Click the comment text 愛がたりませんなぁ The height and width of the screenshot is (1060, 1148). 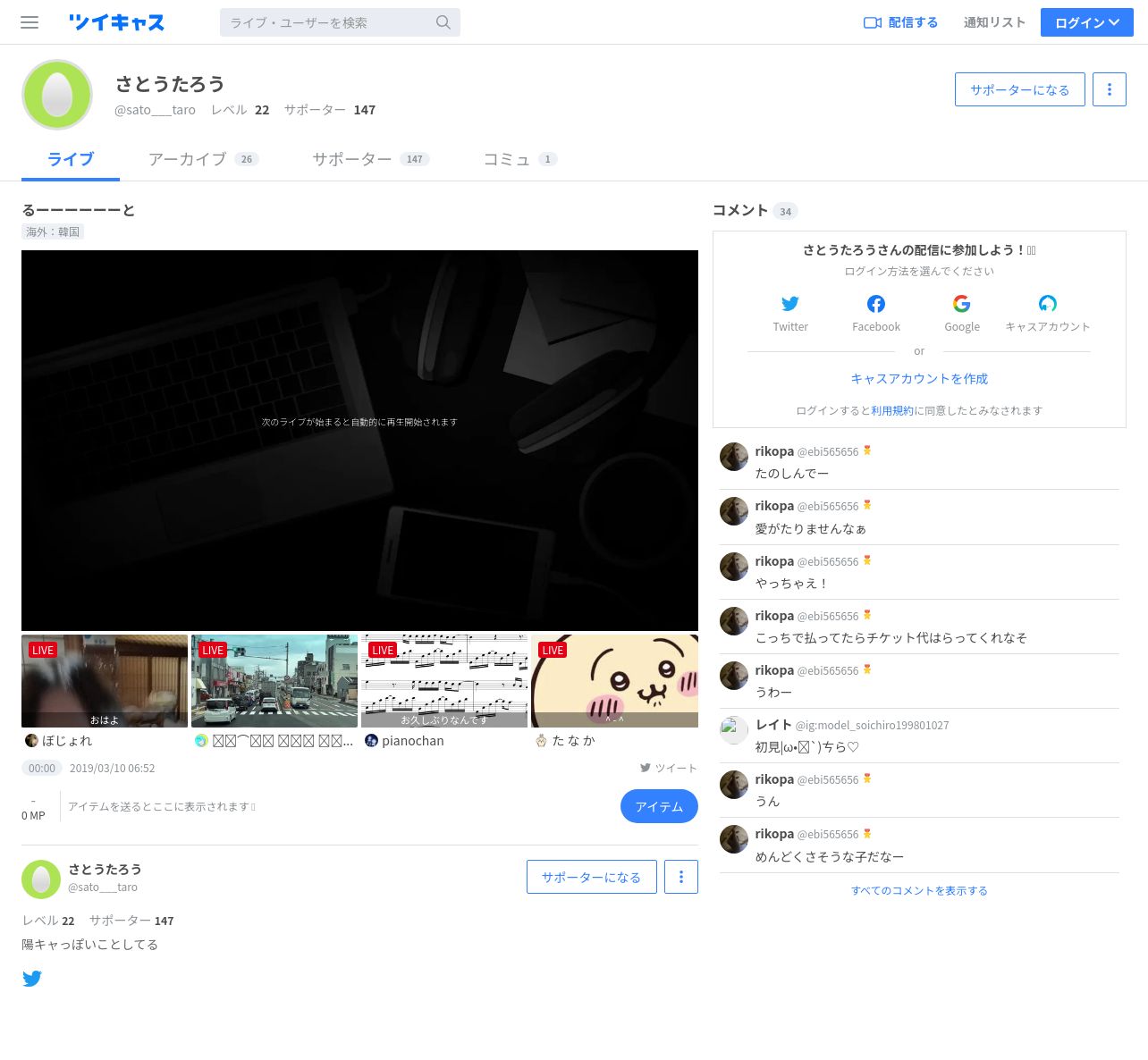(811, 528)
